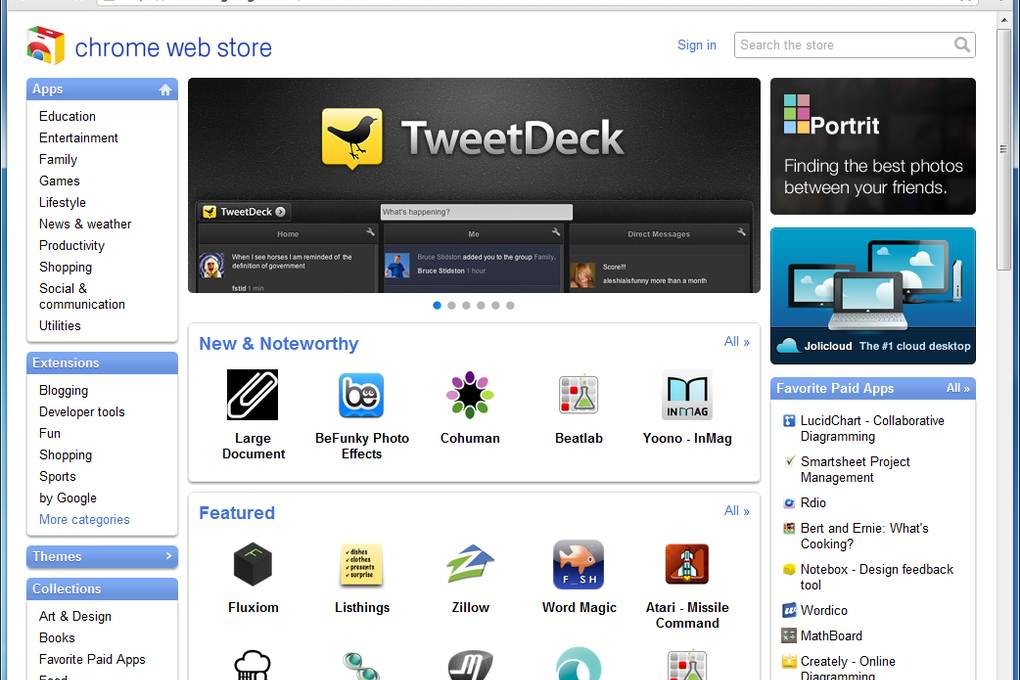Click the scrollbar up arrow
This screenshot has width=1020, height=680.
pyautogui.click(x=1004, y=20)
